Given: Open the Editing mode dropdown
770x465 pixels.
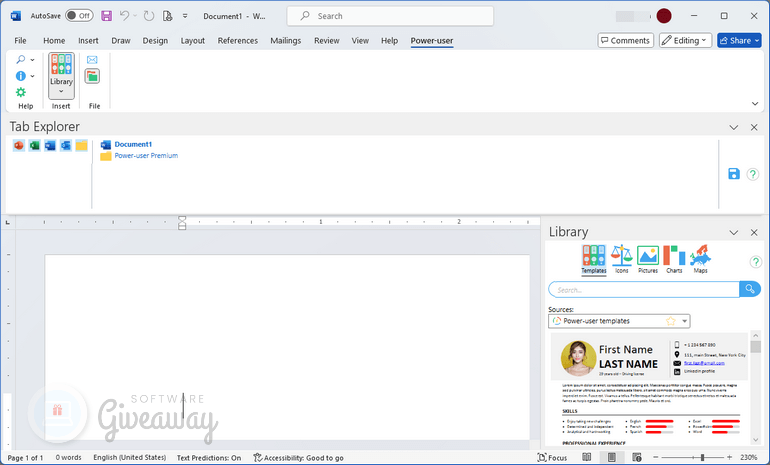Looking at the screenshot, I should tap(685, 40).
